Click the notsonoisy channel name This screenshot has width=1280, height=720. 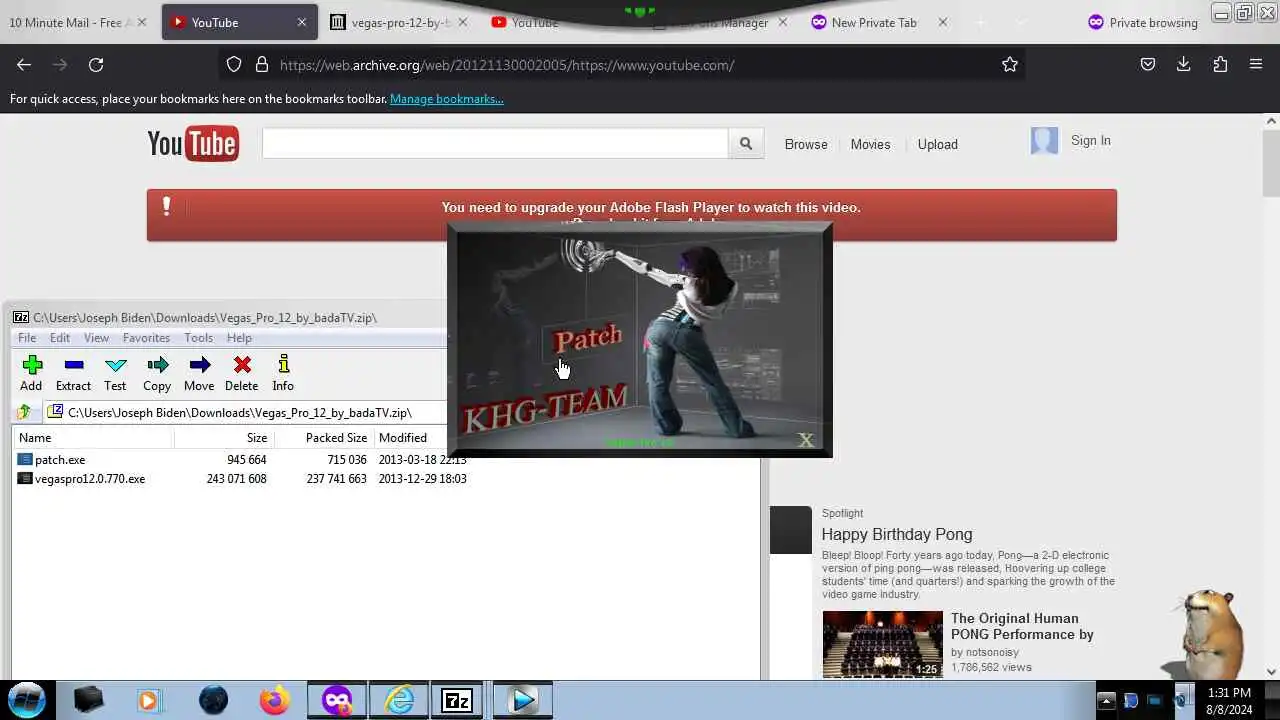(991, 652)
